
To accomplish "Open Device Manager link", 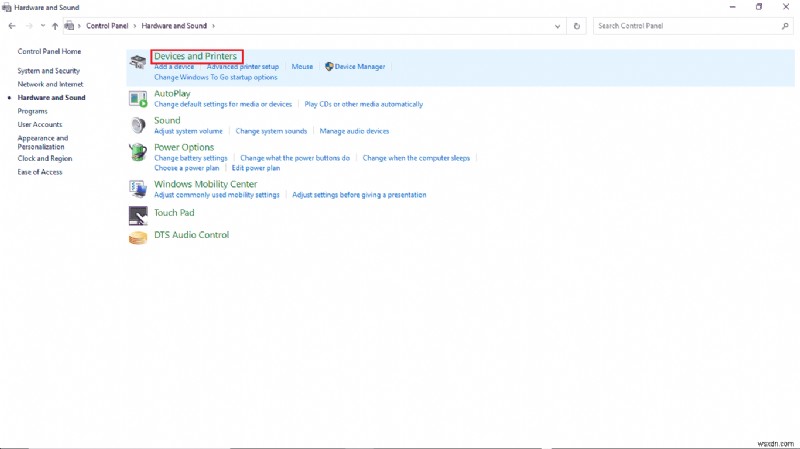I will [x=360, y=67].
